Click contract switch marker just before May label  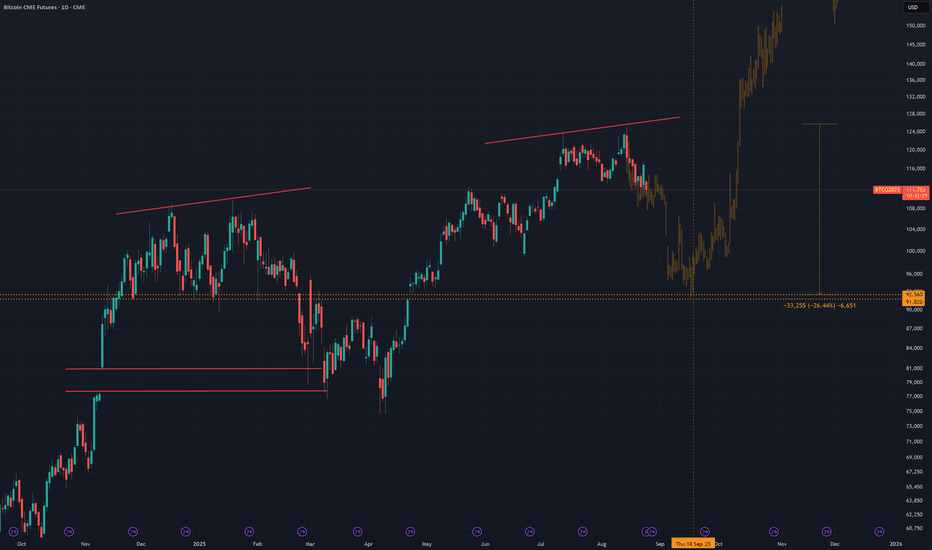[410, 532]
